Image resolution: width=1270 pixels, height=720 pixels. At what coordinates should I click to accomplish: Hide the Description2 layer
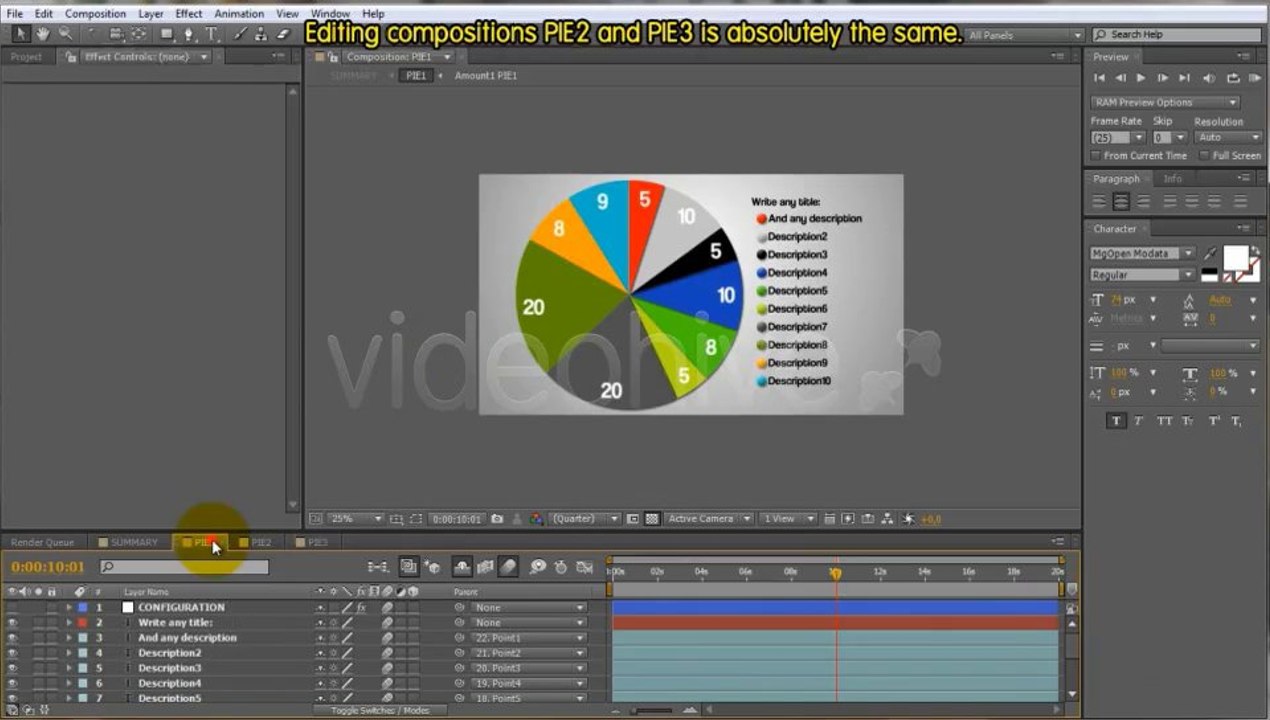(12, 653)
